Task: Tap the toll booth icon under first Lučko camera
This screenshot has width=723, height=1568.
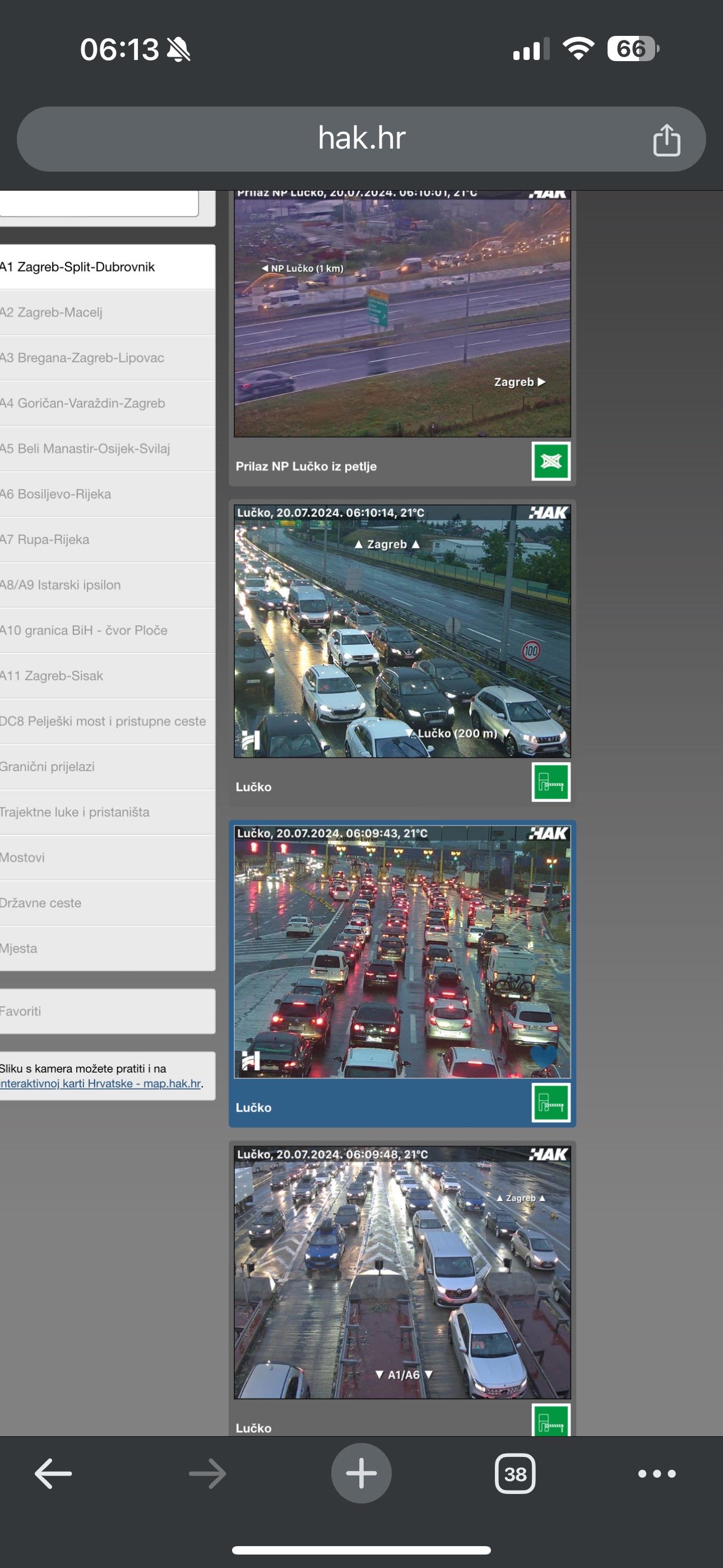Action: pos(550,782)
